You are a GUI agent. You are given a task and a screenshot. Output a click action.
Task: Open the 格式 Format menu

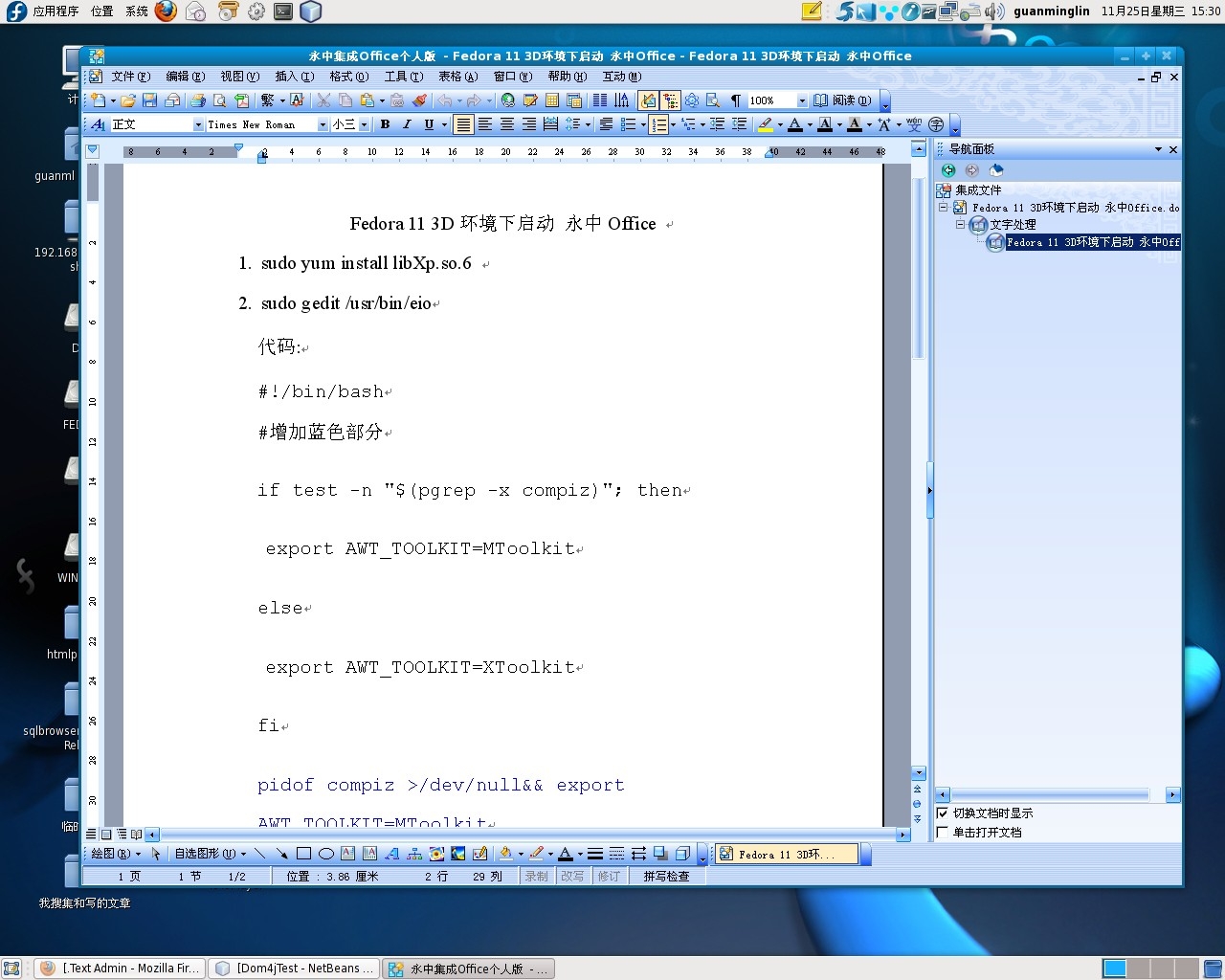(348, 77)
